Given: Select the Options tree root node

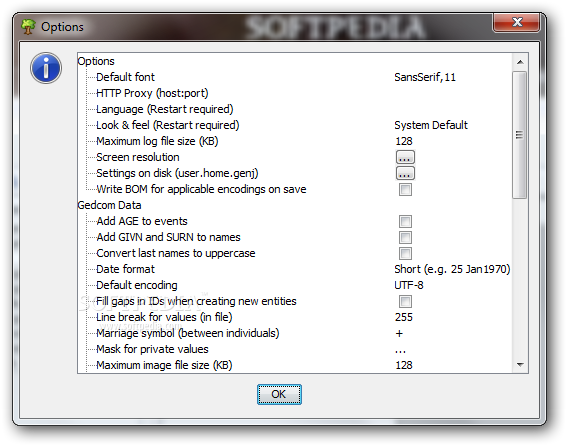Looking at the screenshot, I should click(96, 61).
